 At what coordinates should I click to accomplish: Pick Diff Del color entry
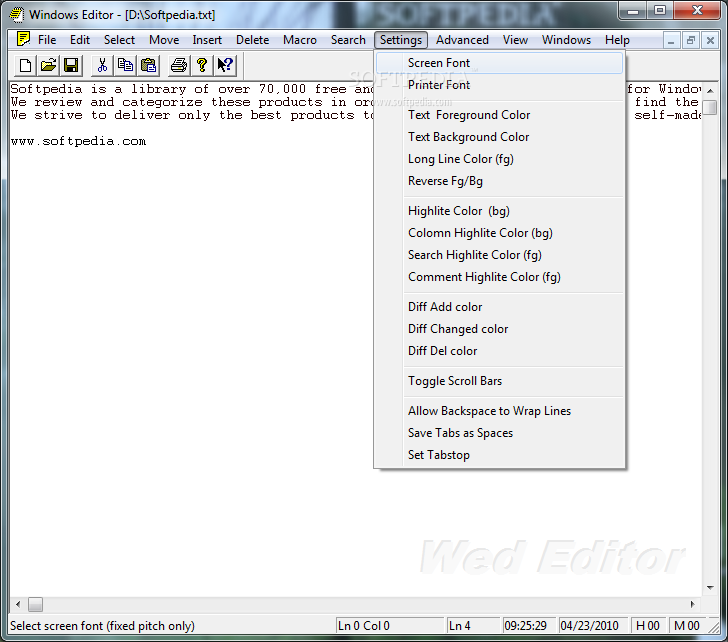[x=499, y=351]
